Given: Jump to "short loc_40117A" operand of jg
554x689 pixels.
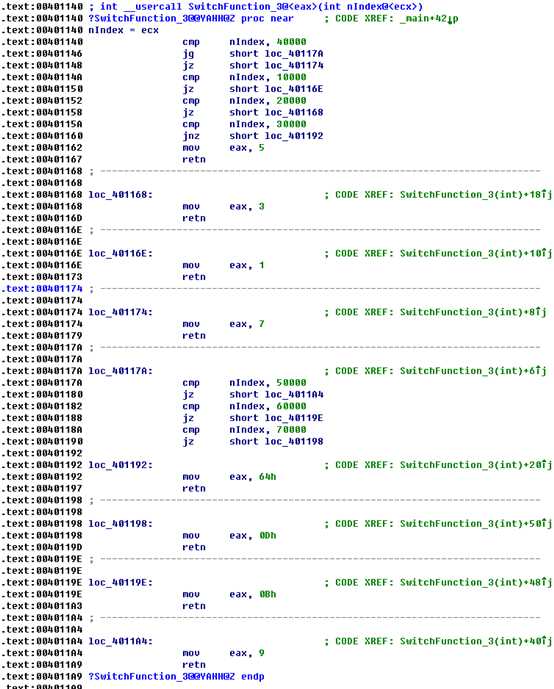Looking at the screenshot, I should pyautogui.click(x=276, y=54).
